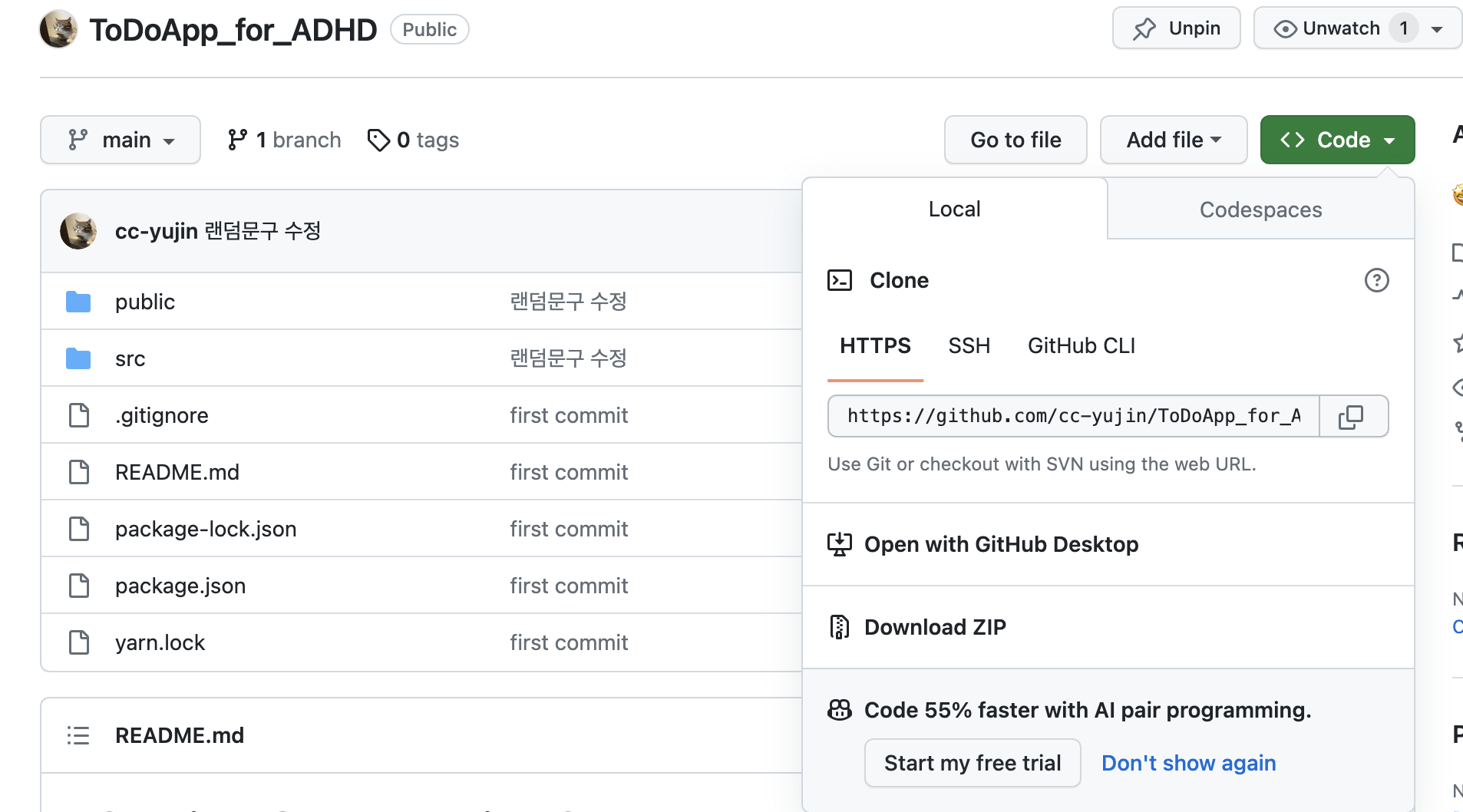Toggle the green Code dropdown arrow
This screenshot has width=1463, height=812.
coord(1389,140)
